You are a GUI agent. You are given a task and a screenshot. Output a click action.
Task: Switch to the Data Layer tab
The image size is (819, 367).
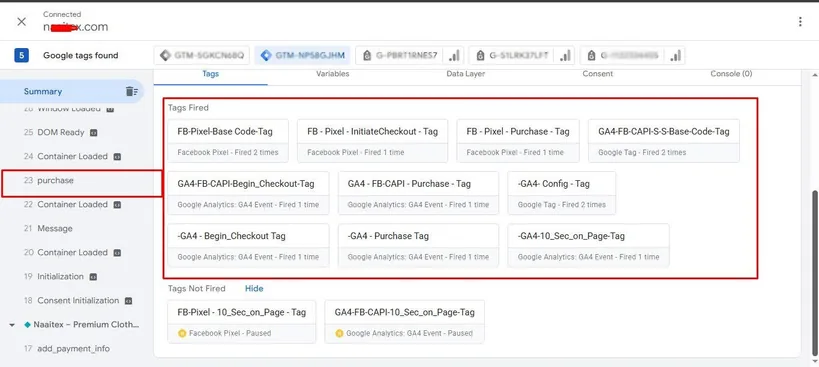(465, 74)
